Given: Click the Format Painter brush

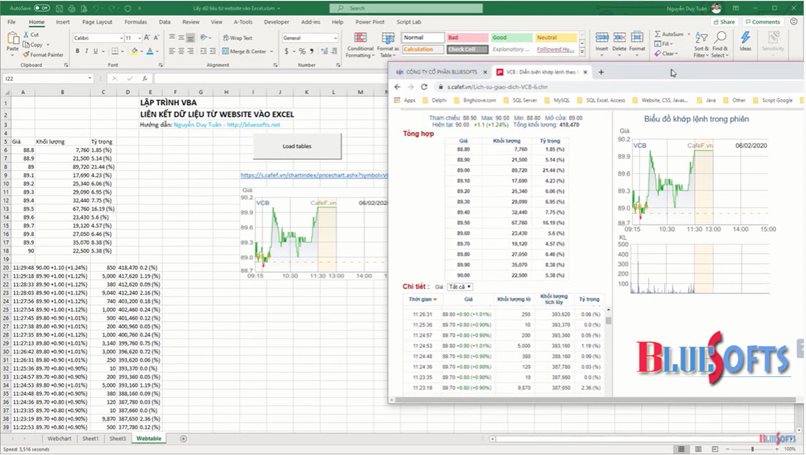Looking at the screenshot, I should pyautogui.click(x=26, y=54).
